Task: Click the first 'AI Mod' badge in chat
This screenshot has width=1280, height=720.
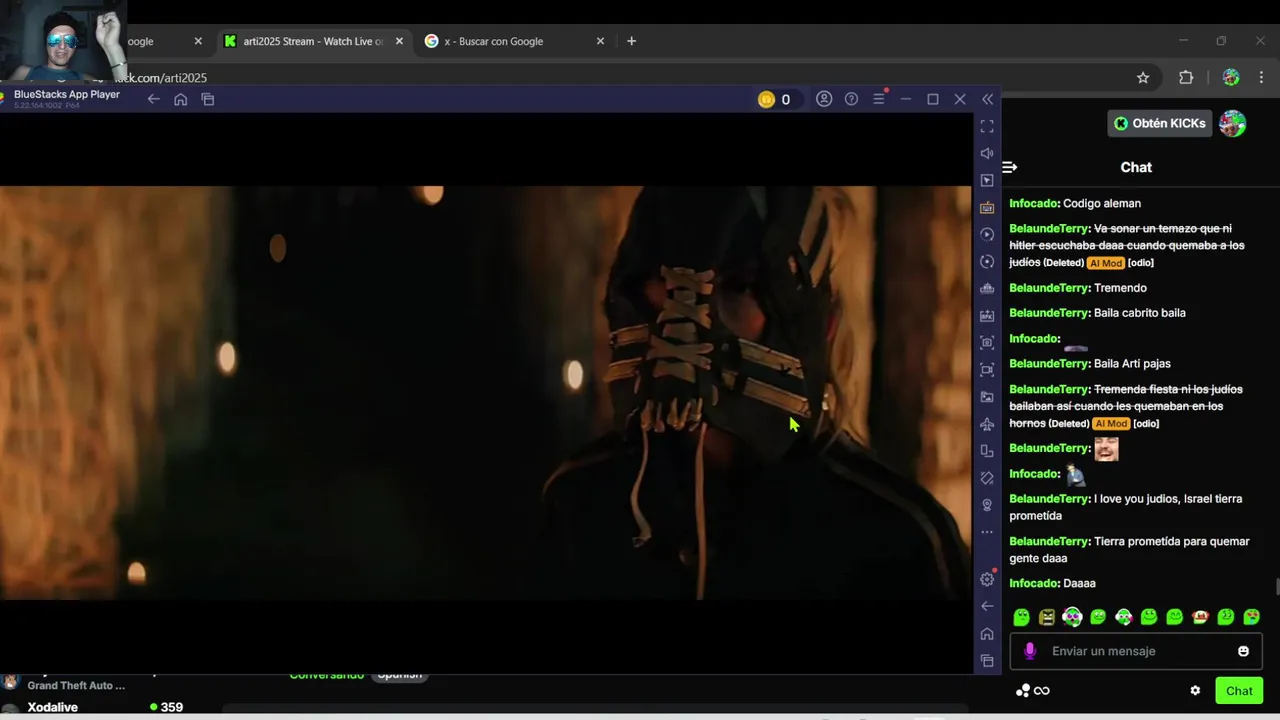Action: 1105,263
